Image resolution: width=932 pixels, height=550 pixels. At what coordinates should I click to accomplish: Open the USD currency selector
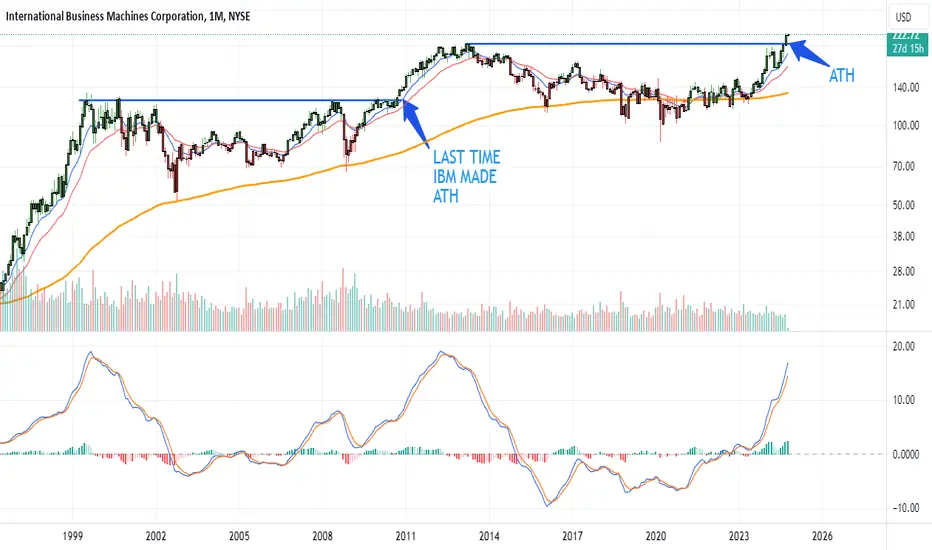(903, 17)
